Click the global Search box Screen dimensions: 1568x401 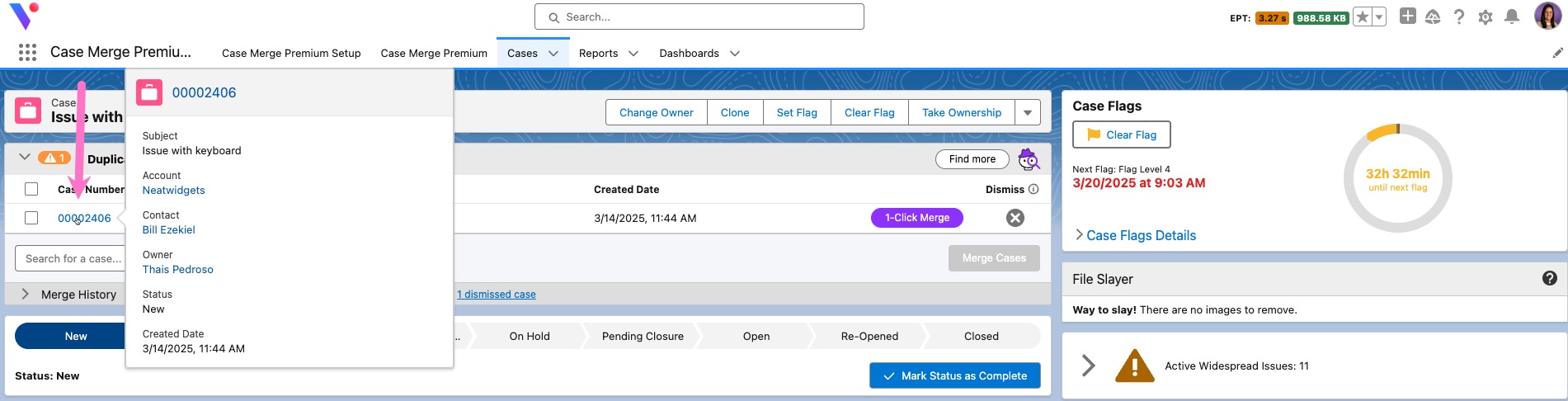[699, 17]
